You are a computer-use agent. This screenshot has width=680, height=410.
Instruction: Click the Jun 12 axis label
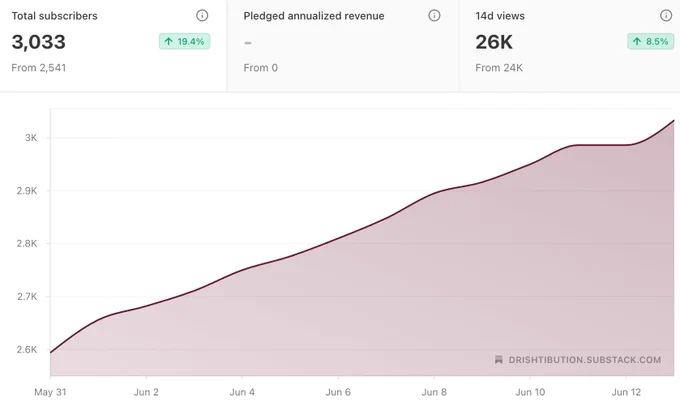(x=626, y=392)
